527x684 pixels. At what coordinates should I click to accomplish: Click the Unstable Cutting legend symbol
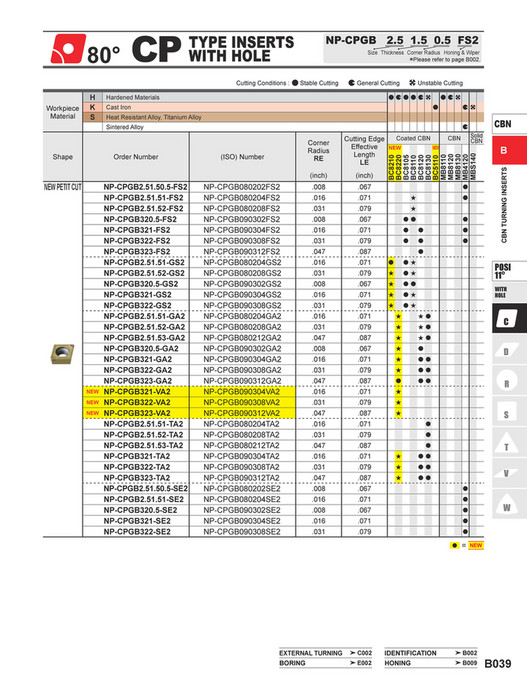[412, 83]
